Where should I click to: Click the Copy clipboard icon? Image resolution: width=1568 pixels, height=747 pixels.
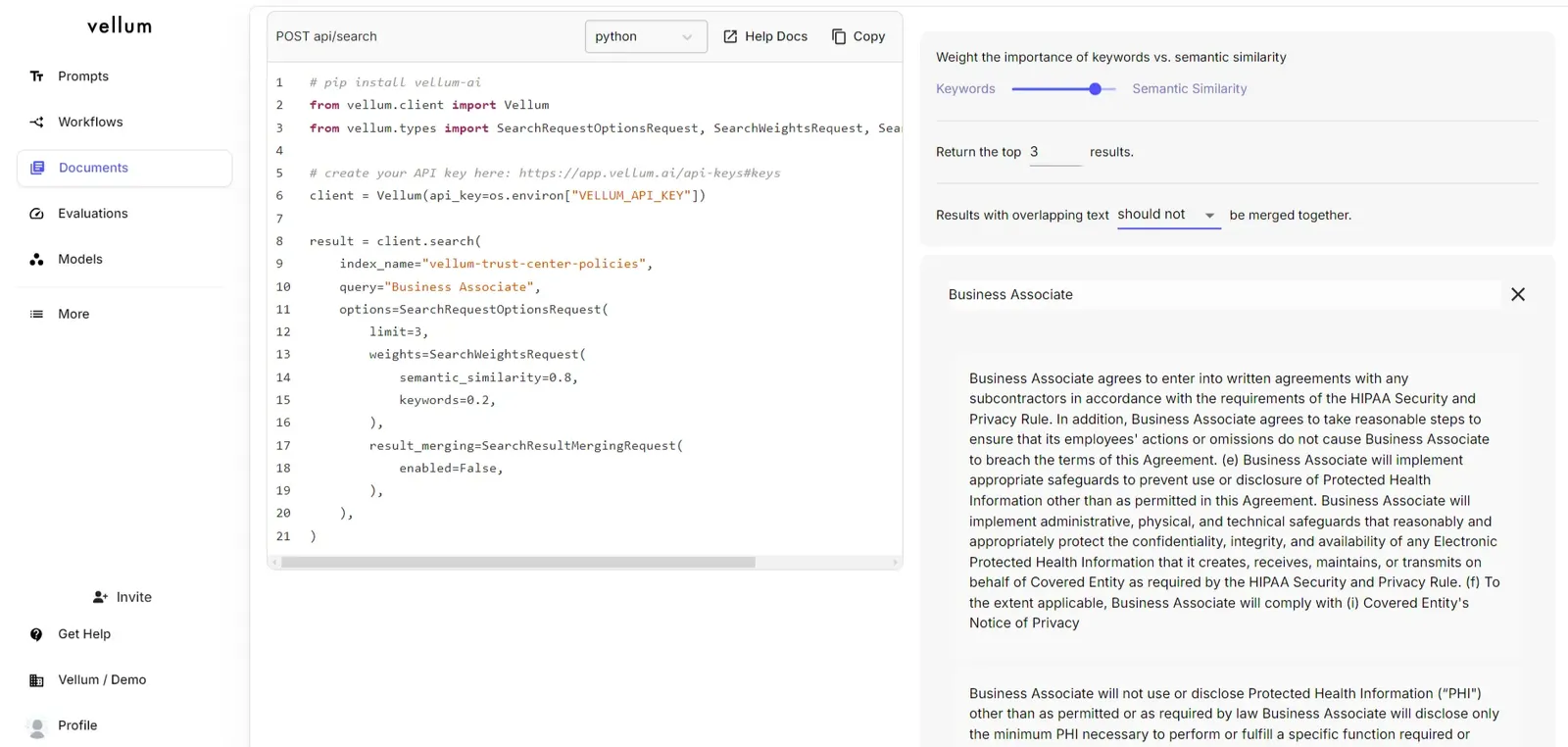839,36
